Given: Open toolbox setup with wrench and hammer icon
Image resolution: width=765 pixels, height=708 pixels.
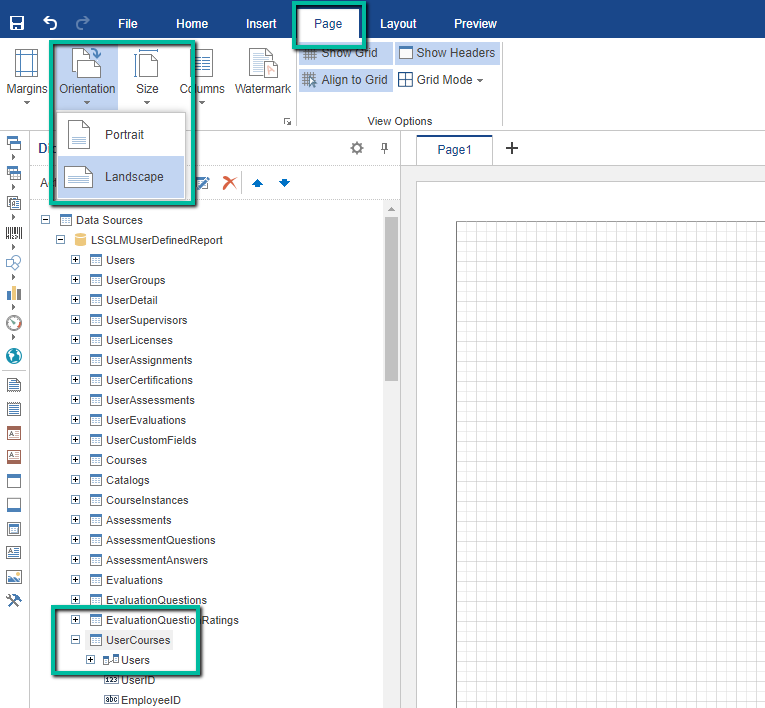Looking at the screenshot, I should coord(14,600).
